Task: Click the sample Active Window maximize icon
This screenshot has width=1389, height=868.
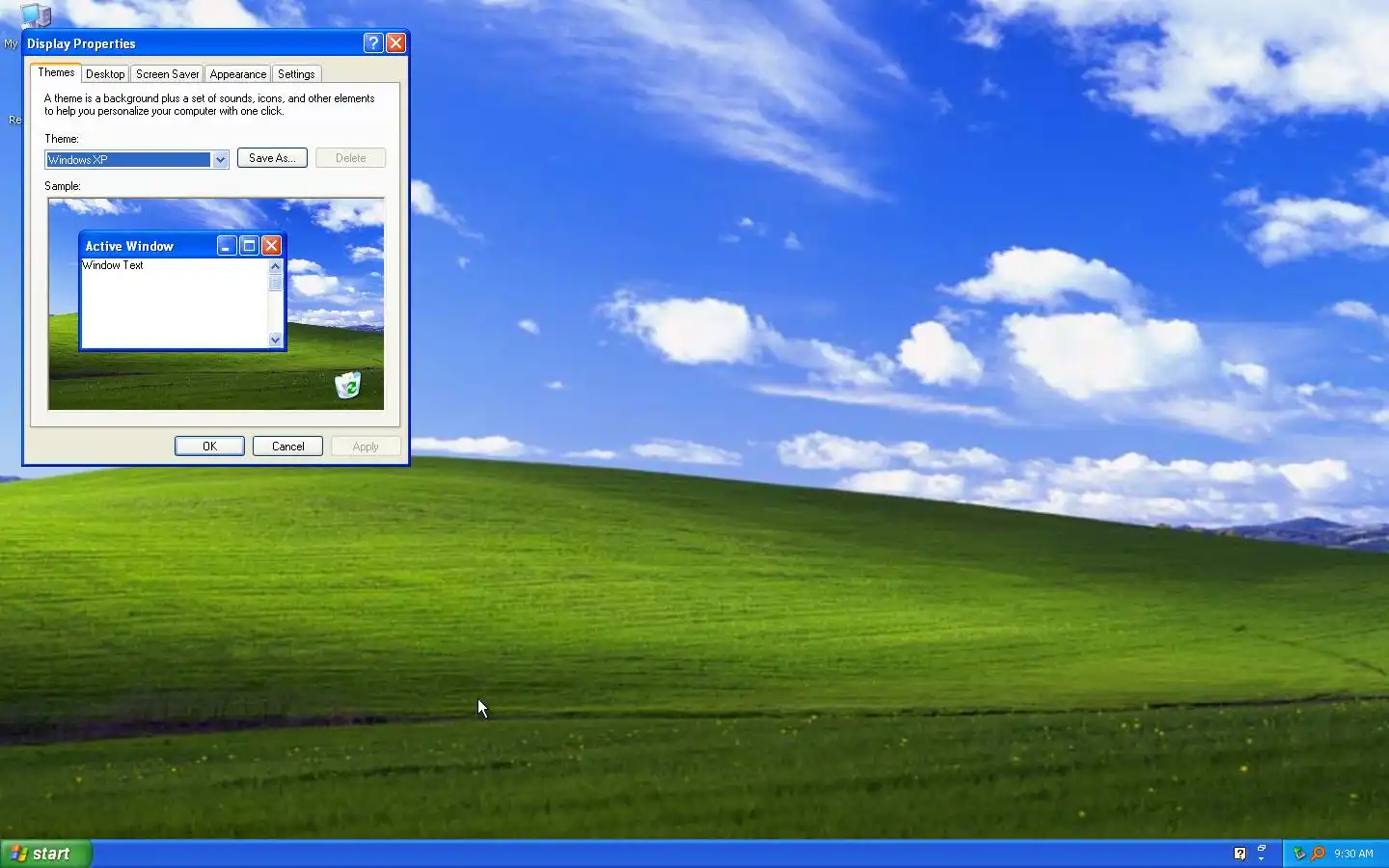Action: (249, 246)
